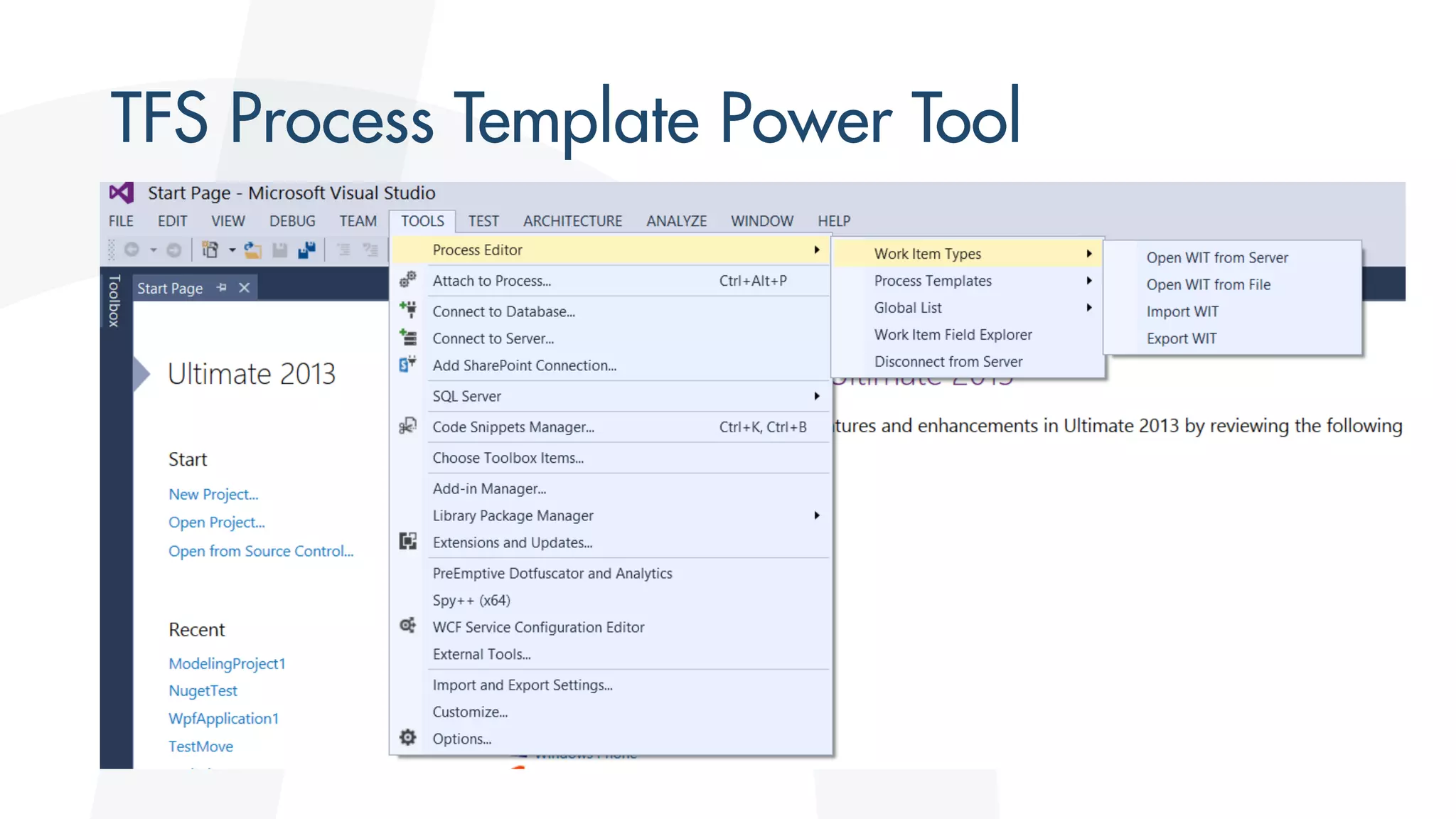Close the Start Page tab
This screenshot has height=819, width=1456.
click(x=244, y=288)
